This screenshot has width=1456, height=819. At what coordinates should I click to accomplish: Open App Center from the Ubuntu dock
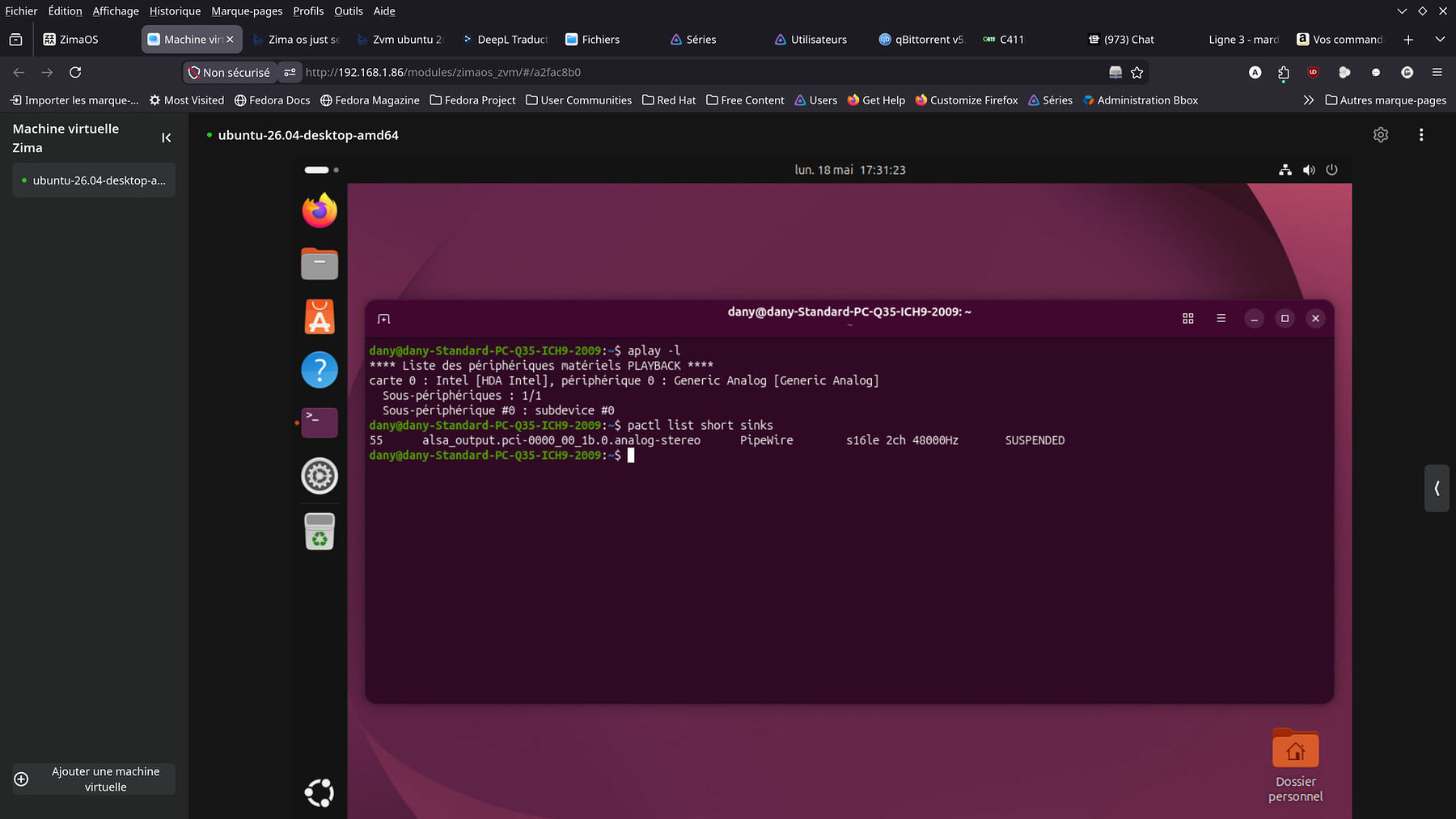point(320,316)
